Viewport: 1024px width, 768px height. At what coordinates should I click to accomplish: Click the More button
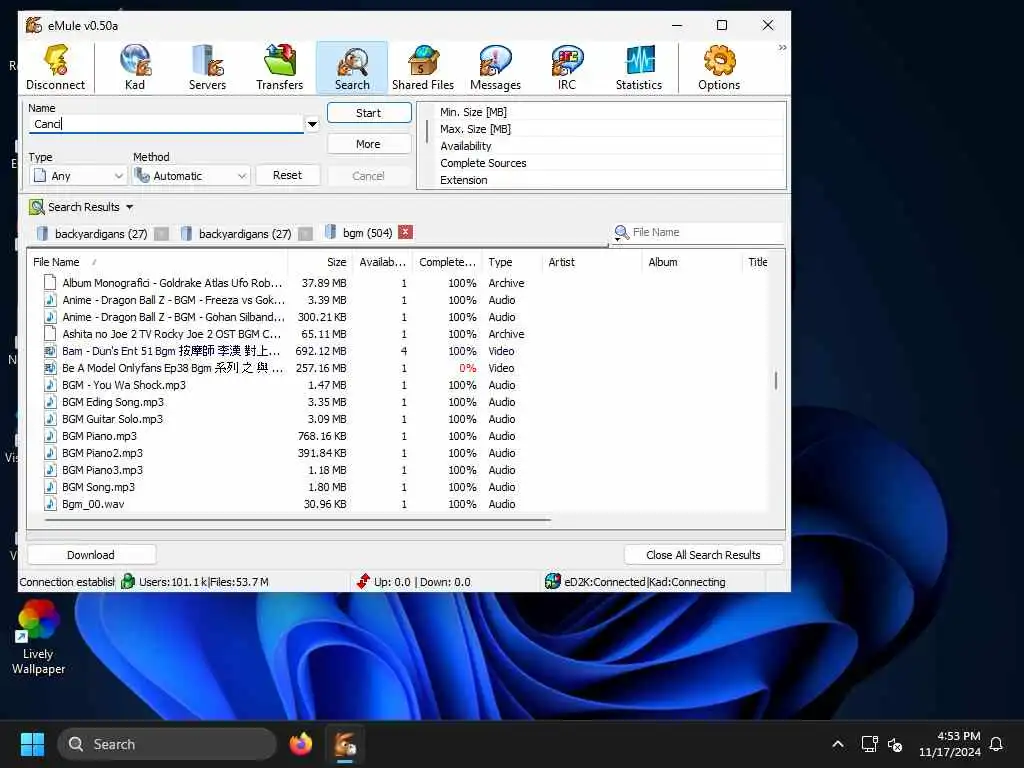(x=369, y=144)
